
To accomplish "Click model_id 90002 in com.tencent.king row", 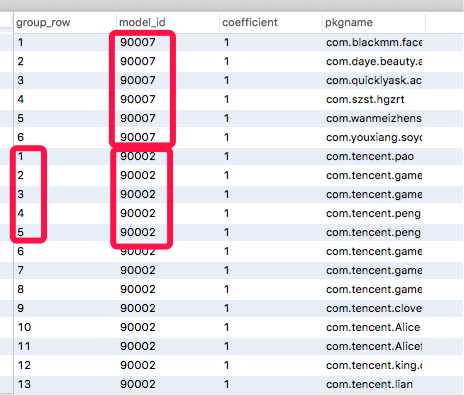I will (x=138, y=365).
